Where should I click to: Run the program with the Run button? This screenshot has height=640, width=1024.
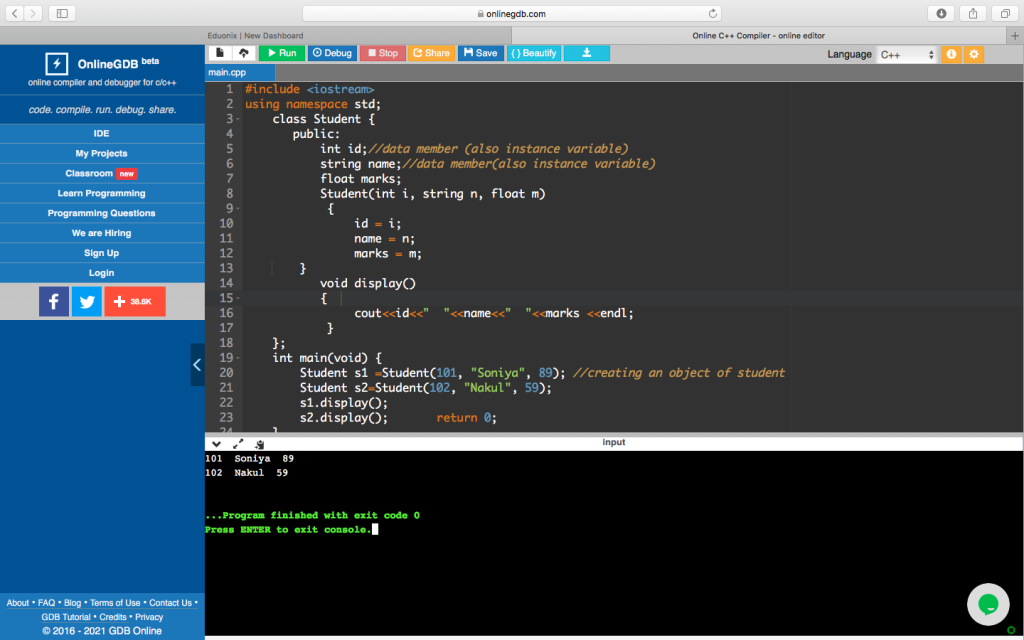pyautogui.click(x=281, y=53)
